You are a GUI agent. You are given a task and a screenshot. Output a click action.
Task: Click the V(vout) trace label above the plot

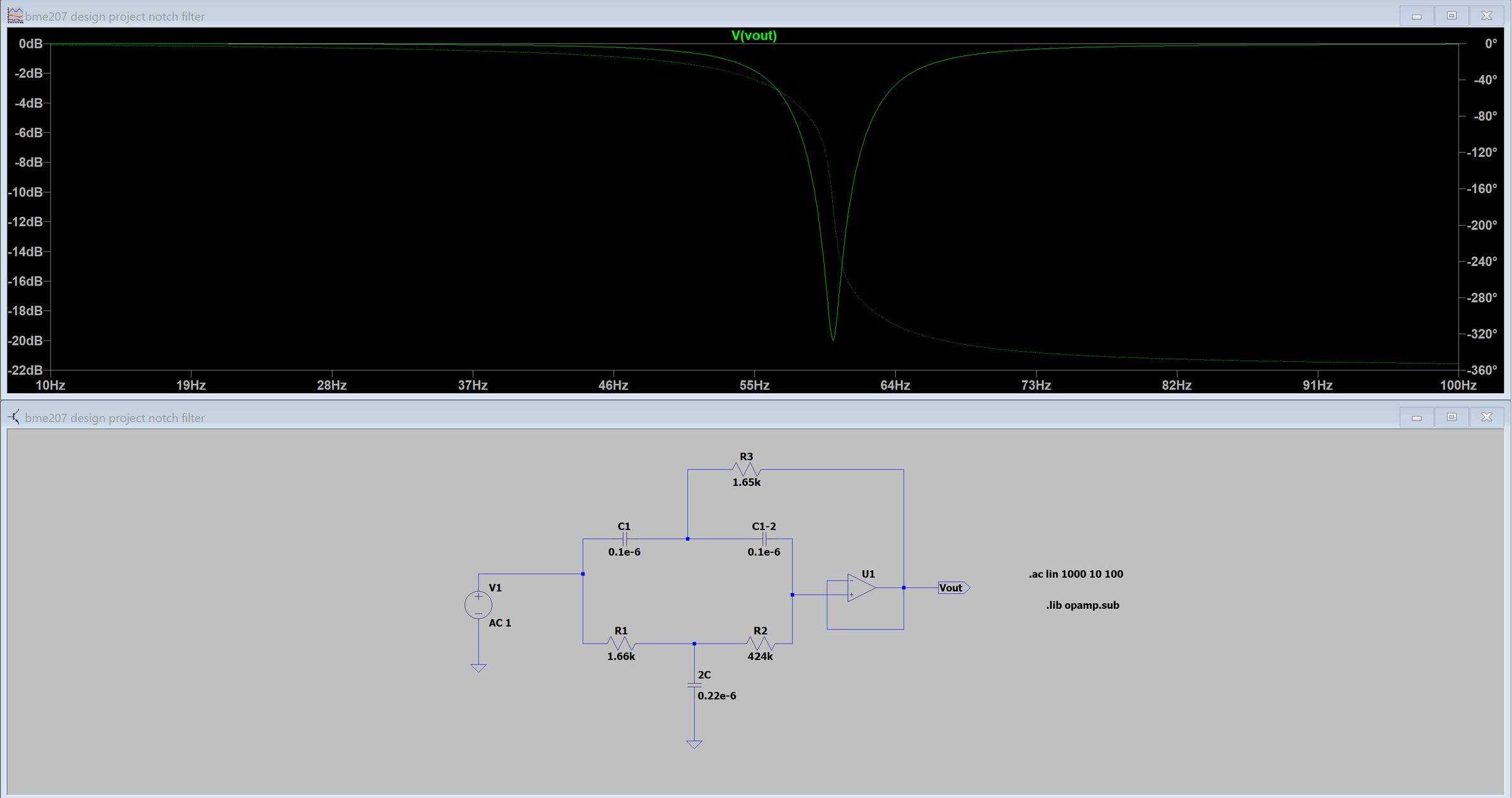(754, 36)
